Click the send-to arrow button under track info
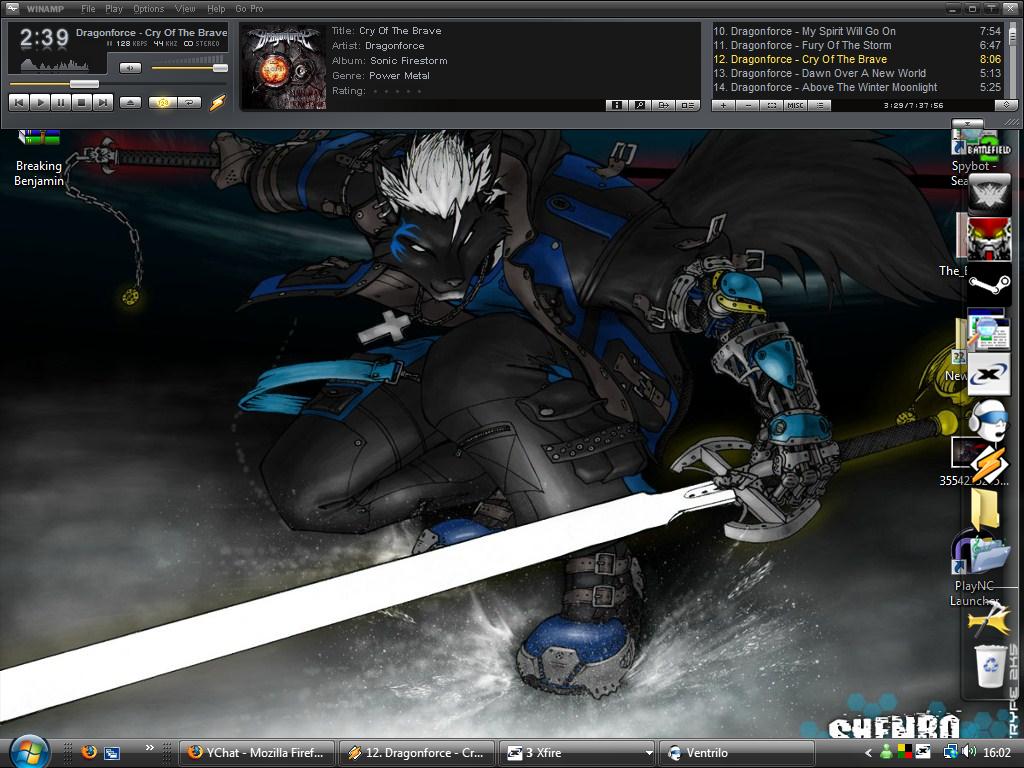 pyautogui.click(x=664, y=104)
